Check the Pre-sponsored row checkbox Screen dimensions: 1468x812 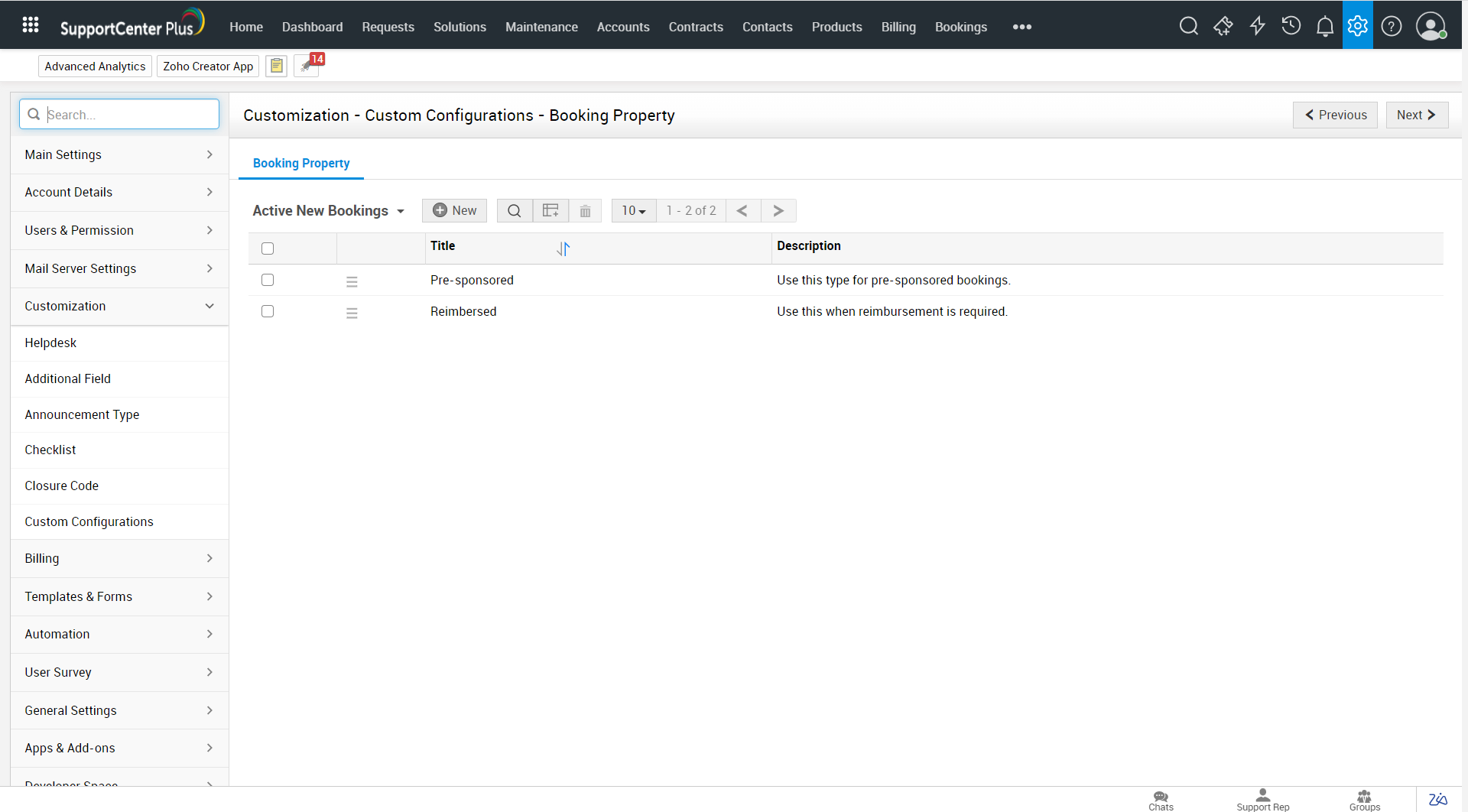(x=268, y=280)
